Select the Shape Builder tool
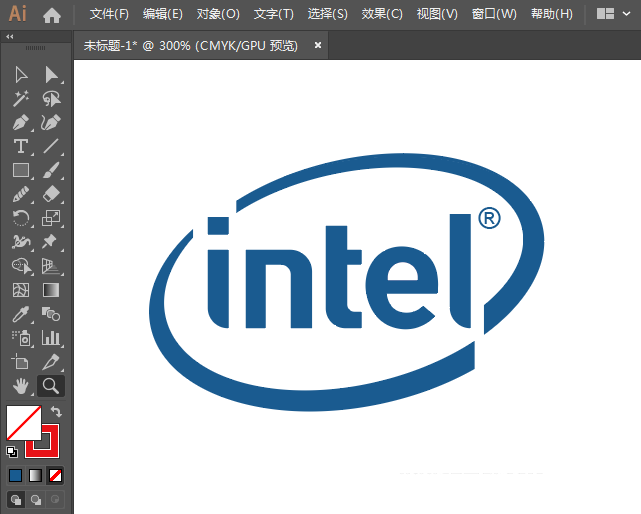 coord(21,266)
